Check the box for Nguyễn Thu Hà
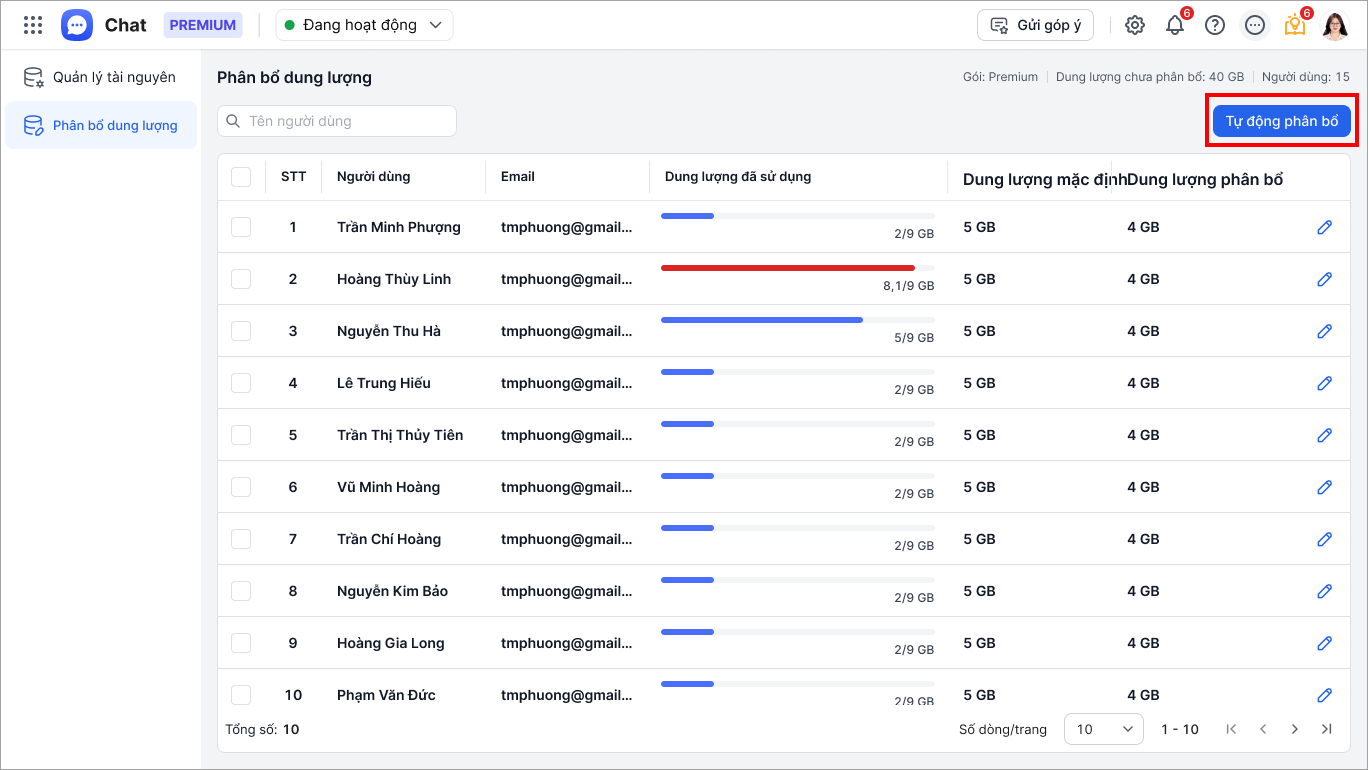 tap(241, 331)
